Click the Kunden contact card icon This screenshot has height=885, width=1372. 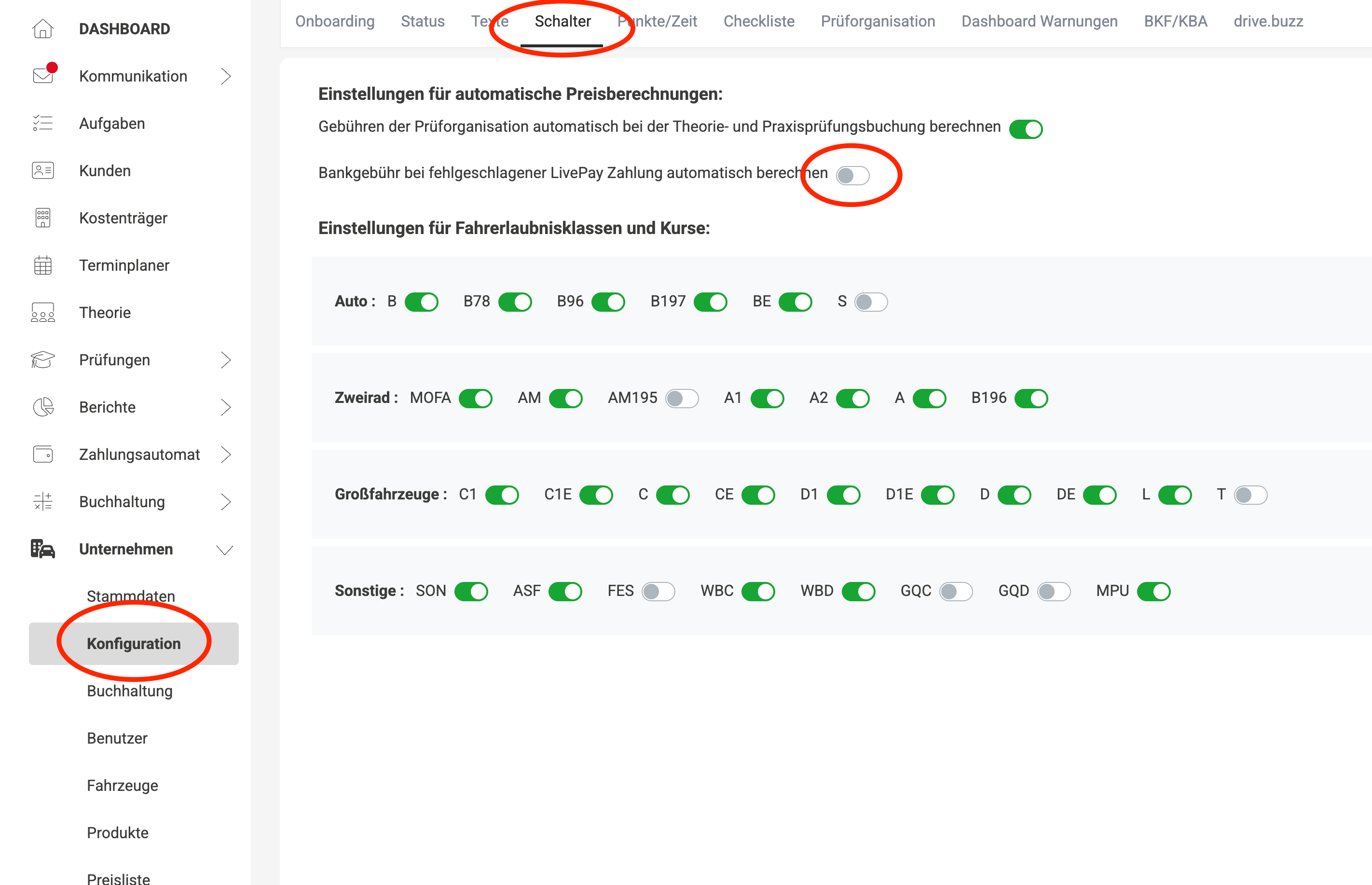coord(42,171)
